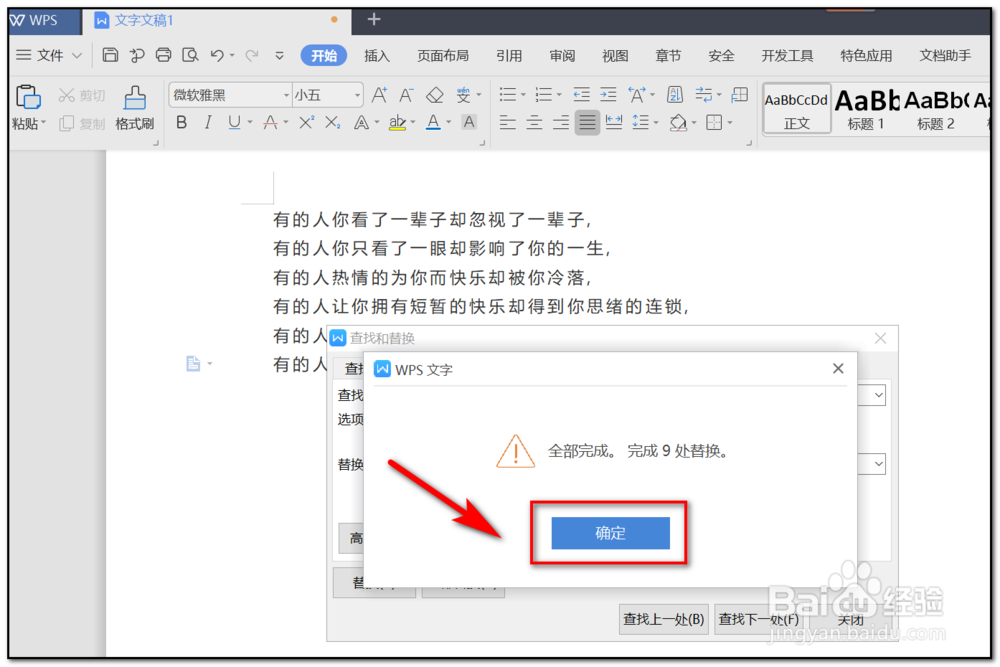Screen dimensions: 1000x667
Task: Increase paragraph indent icon
Action: (608, 96)
